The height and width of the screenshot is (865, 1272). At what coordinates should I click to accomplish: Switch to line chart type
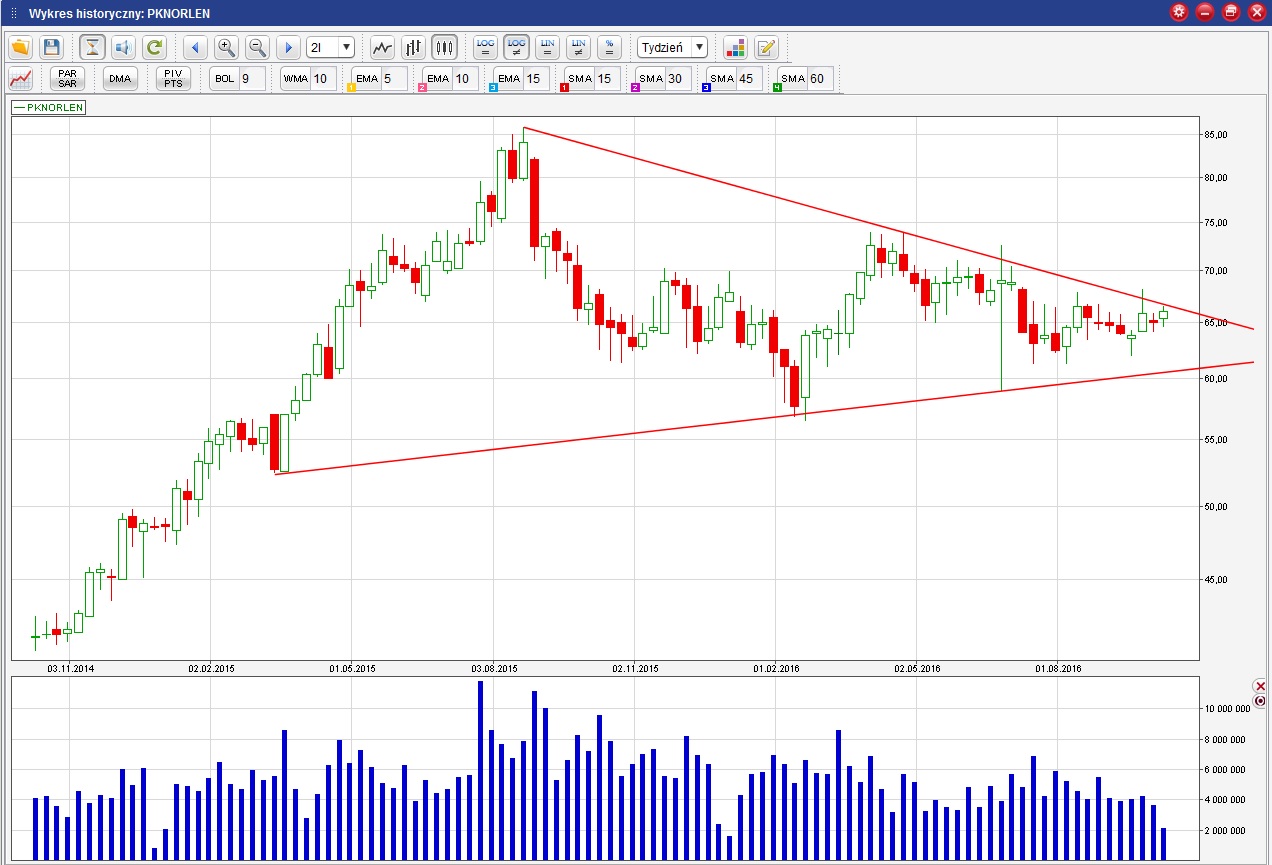tap(382, 47)
